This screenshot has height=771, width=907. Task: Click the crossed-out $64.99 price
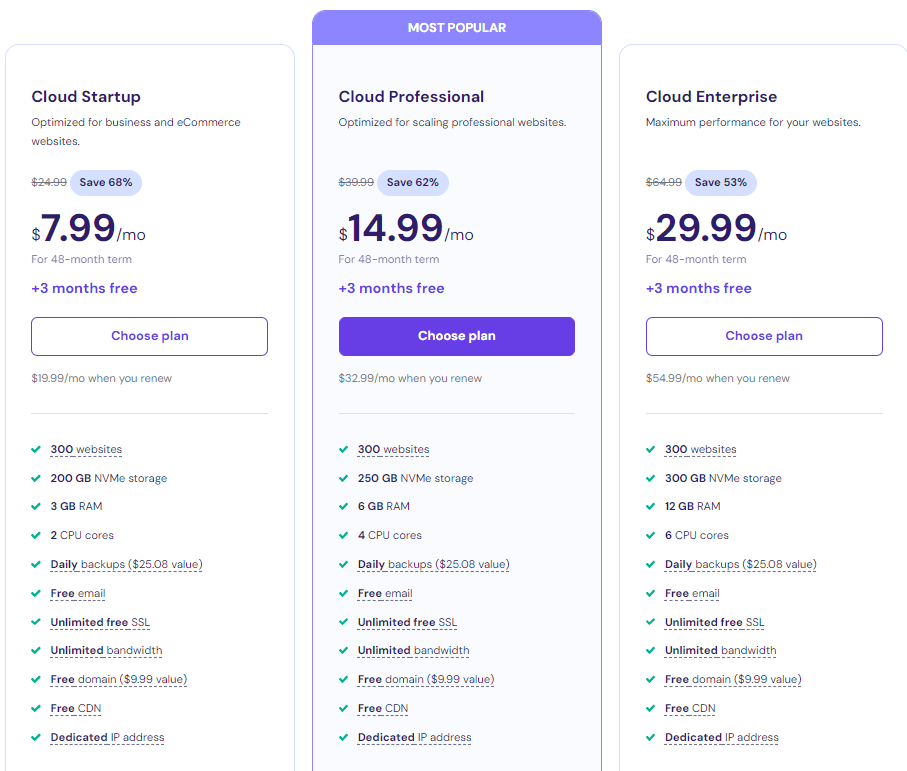(663, 182)
